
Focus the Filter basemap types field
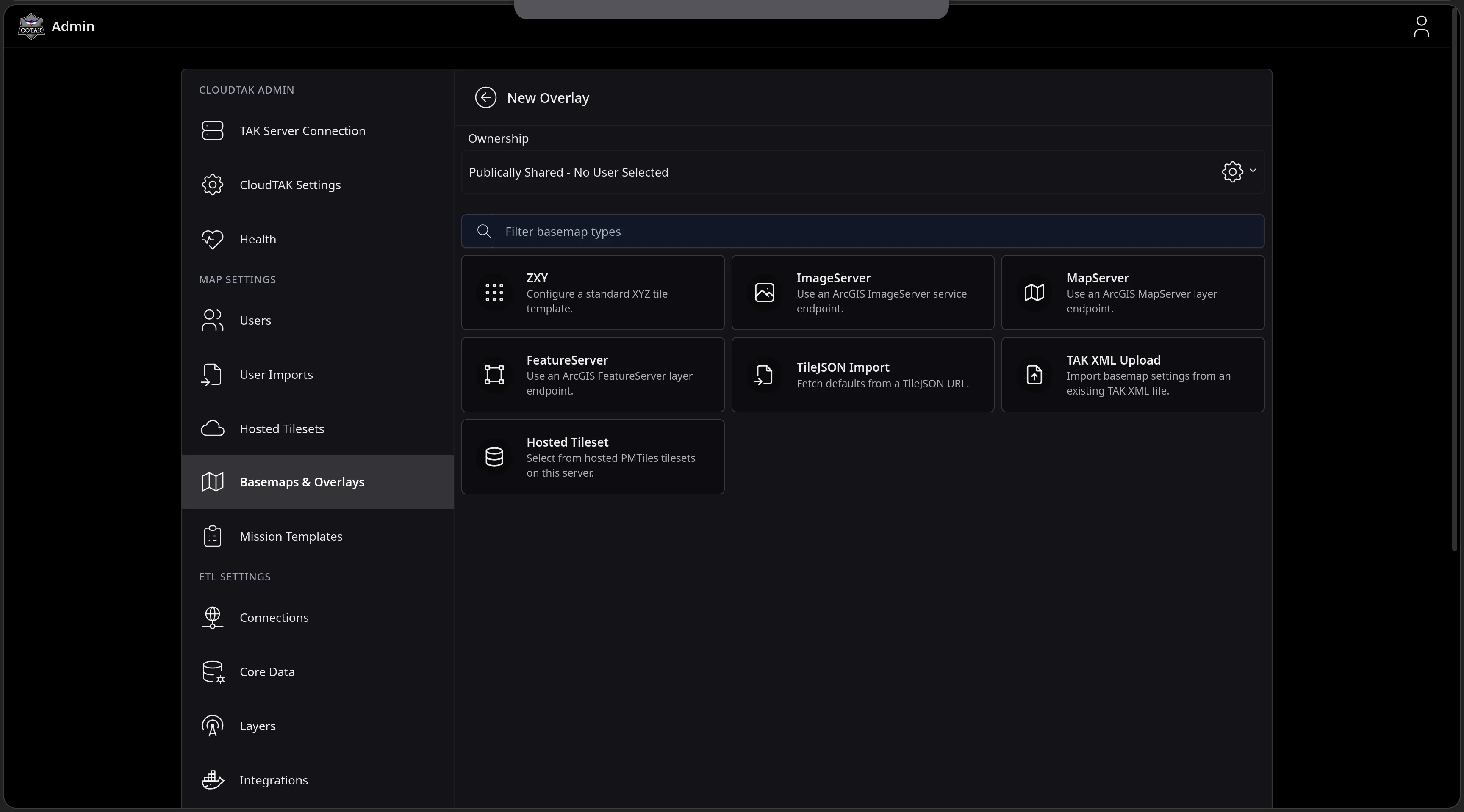point(863,231)
